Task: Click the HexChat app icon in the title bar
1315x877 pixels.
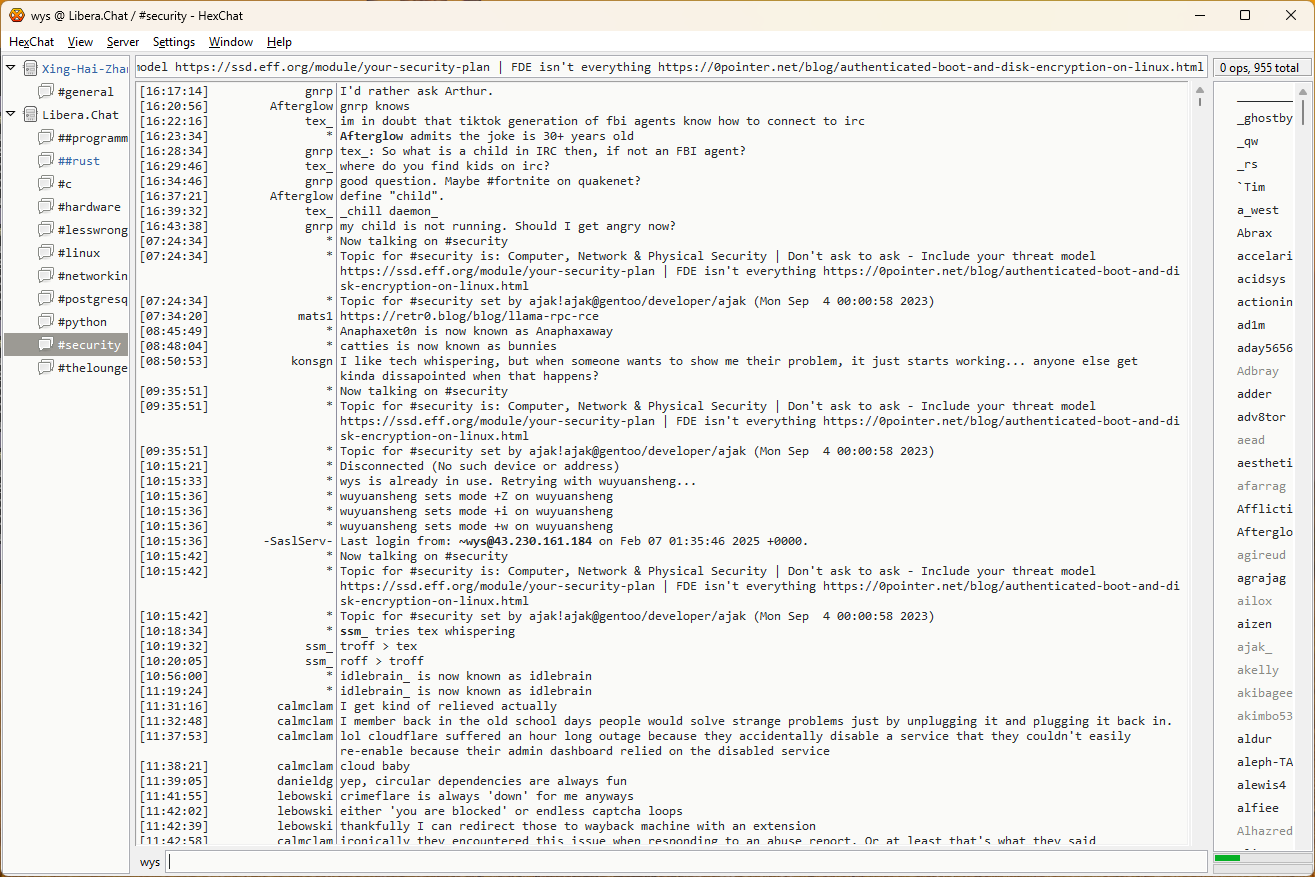Action: [17, 16]
